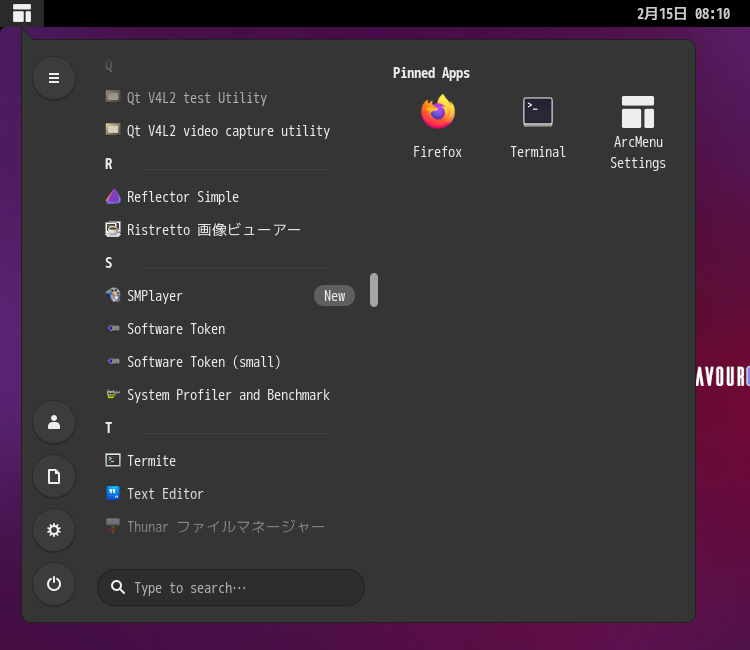Viewport: 750px width, 650px height.
Task: Click the Reflector Simple icon
Action: pyautogui.click(x=113, y=196)
